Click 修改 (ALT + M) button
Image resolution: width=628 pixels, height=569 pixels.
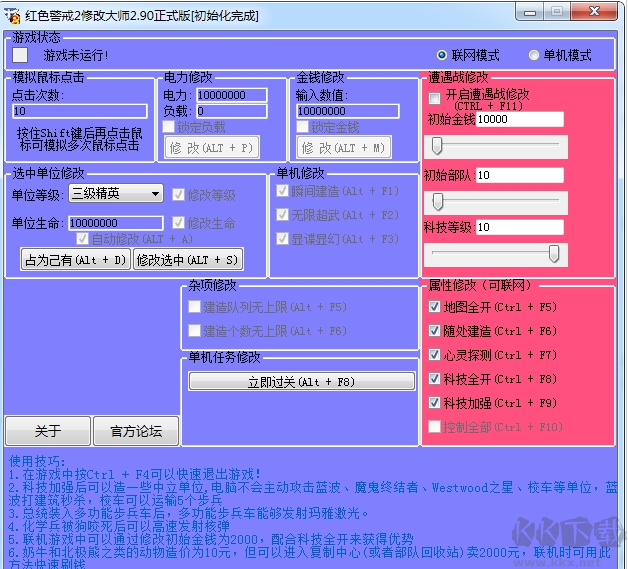[344, 148]
